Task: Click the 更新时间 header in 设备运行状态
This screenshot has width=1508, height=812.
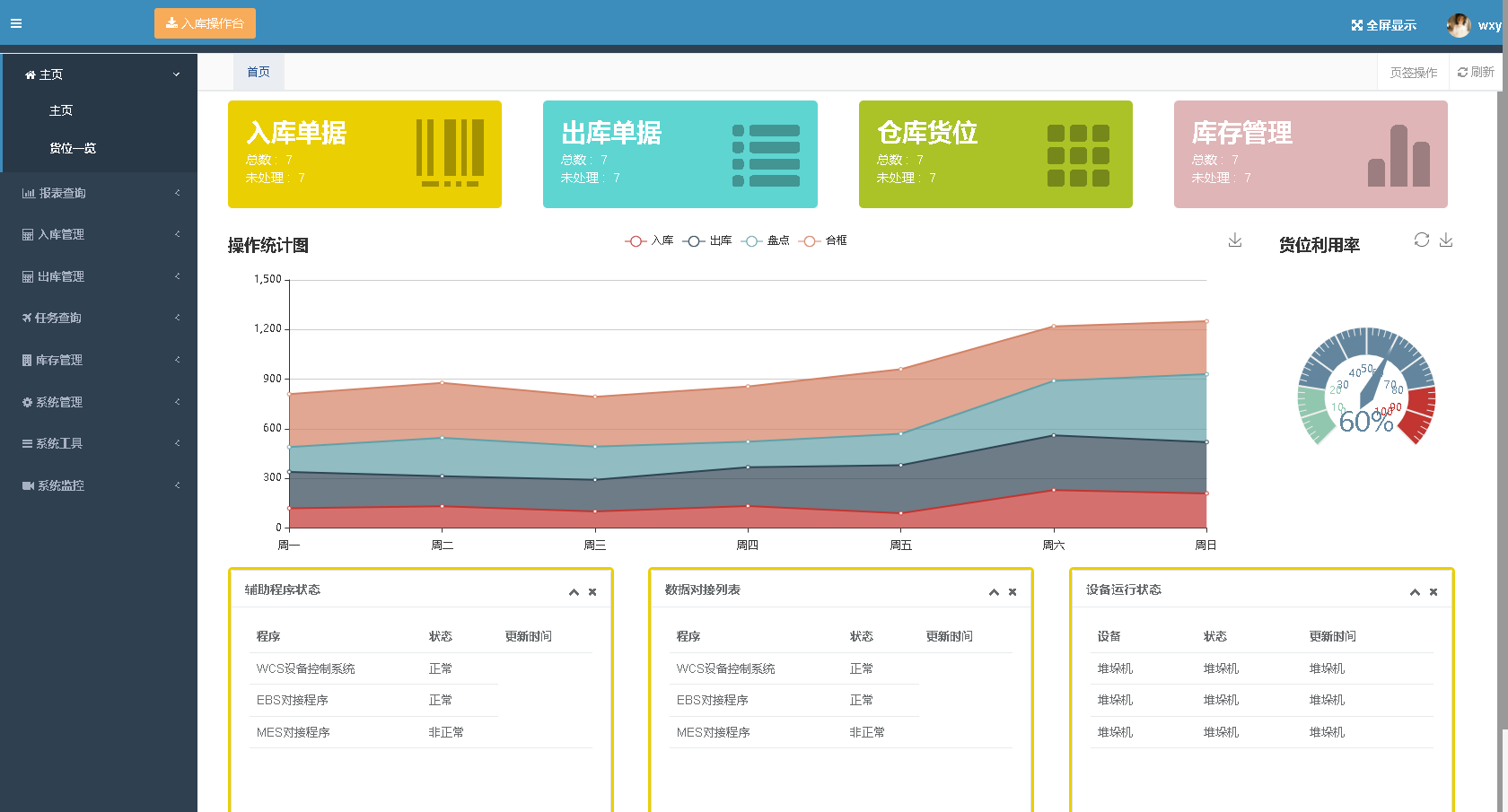Action: coord(1333,636)
